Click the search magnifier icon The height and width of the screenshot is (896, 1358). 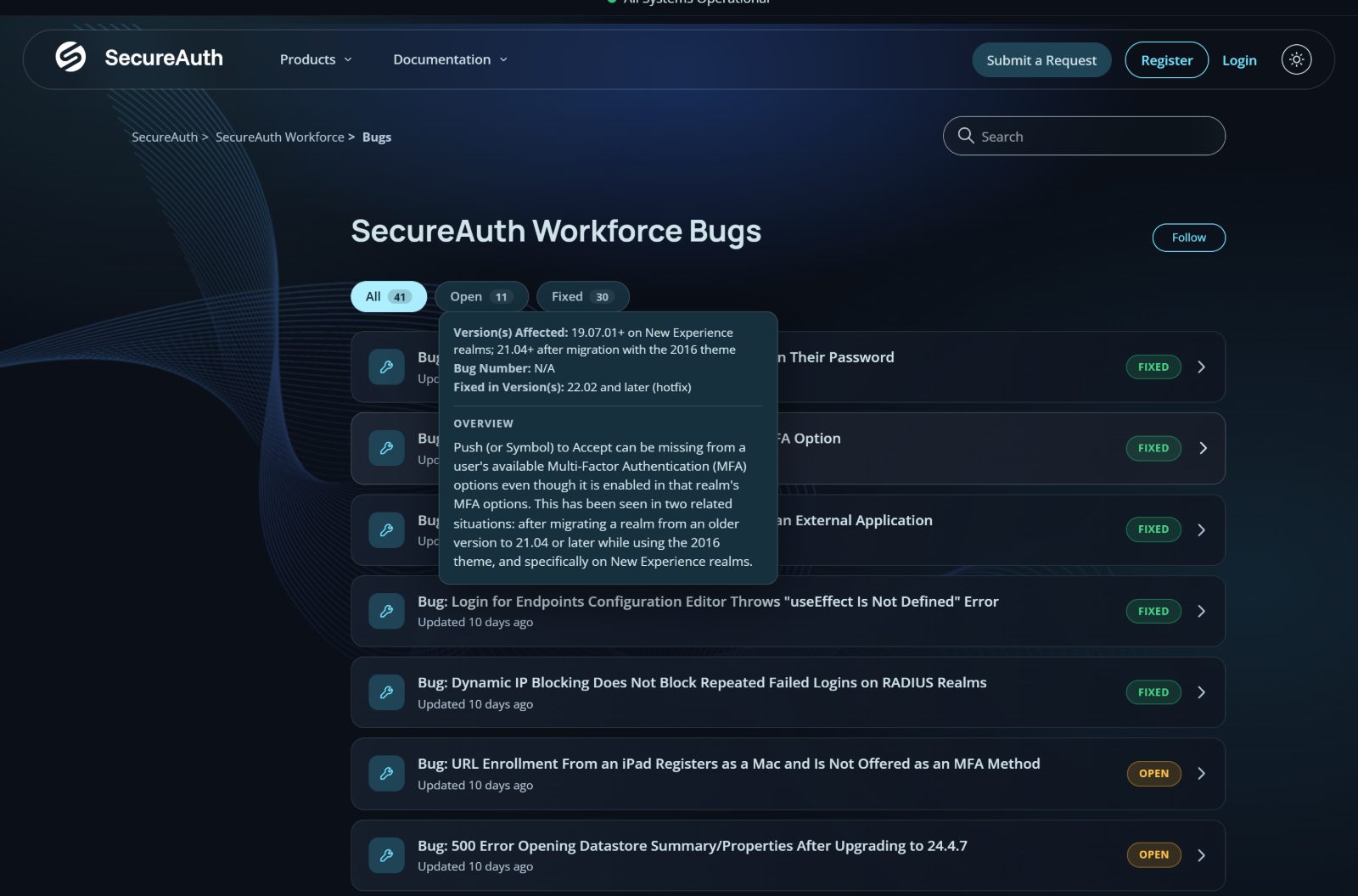point(965,136)
